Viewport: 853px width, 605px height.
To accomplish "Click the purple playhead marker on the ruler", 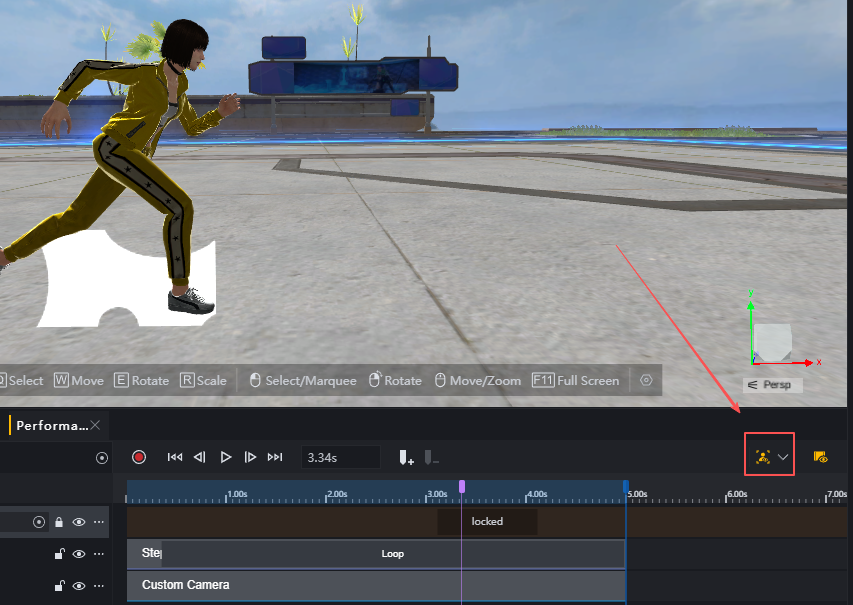I will 461,486.
